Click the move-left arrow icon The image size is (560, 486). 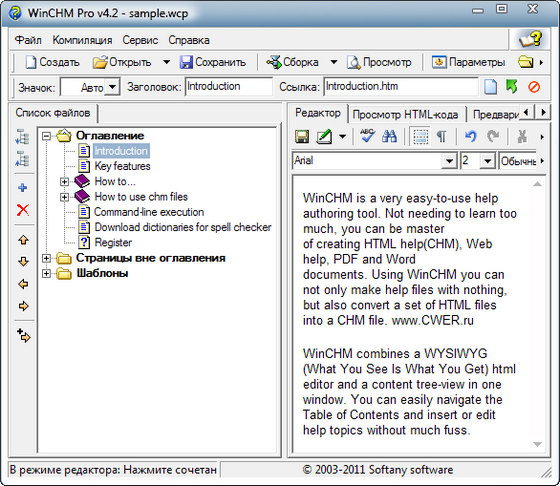tap(24, 284)
